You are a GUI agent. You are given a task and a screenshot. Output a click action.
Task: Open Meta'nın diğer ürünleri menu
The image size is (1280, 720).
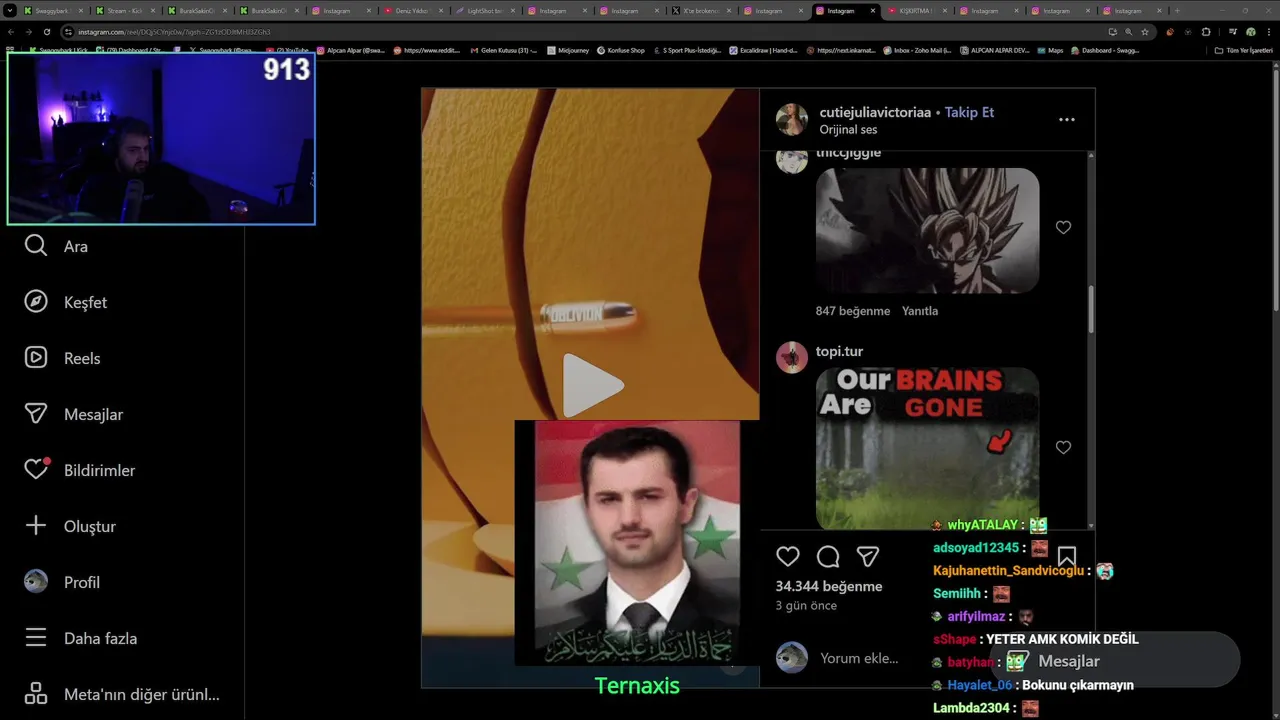click(121, 694)
